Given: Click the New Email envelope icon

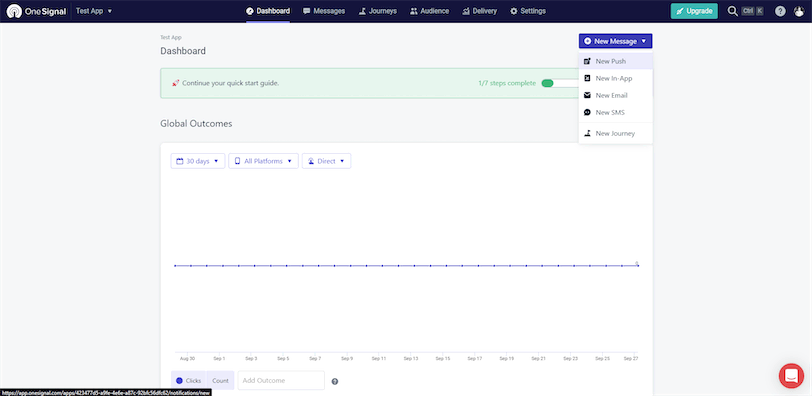Looking at the screenshot, I should (x=587, y=95).
